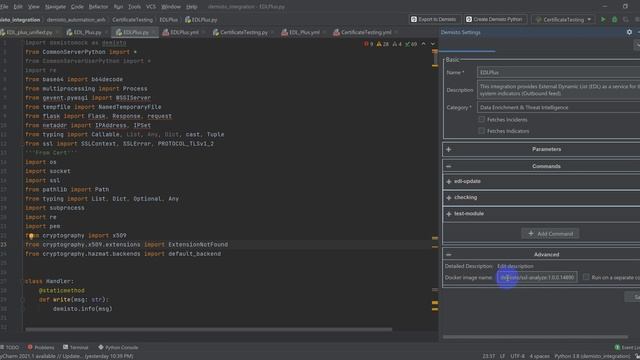Open the File menu
This screenshot has height=360, width=640.
(4, 7)
